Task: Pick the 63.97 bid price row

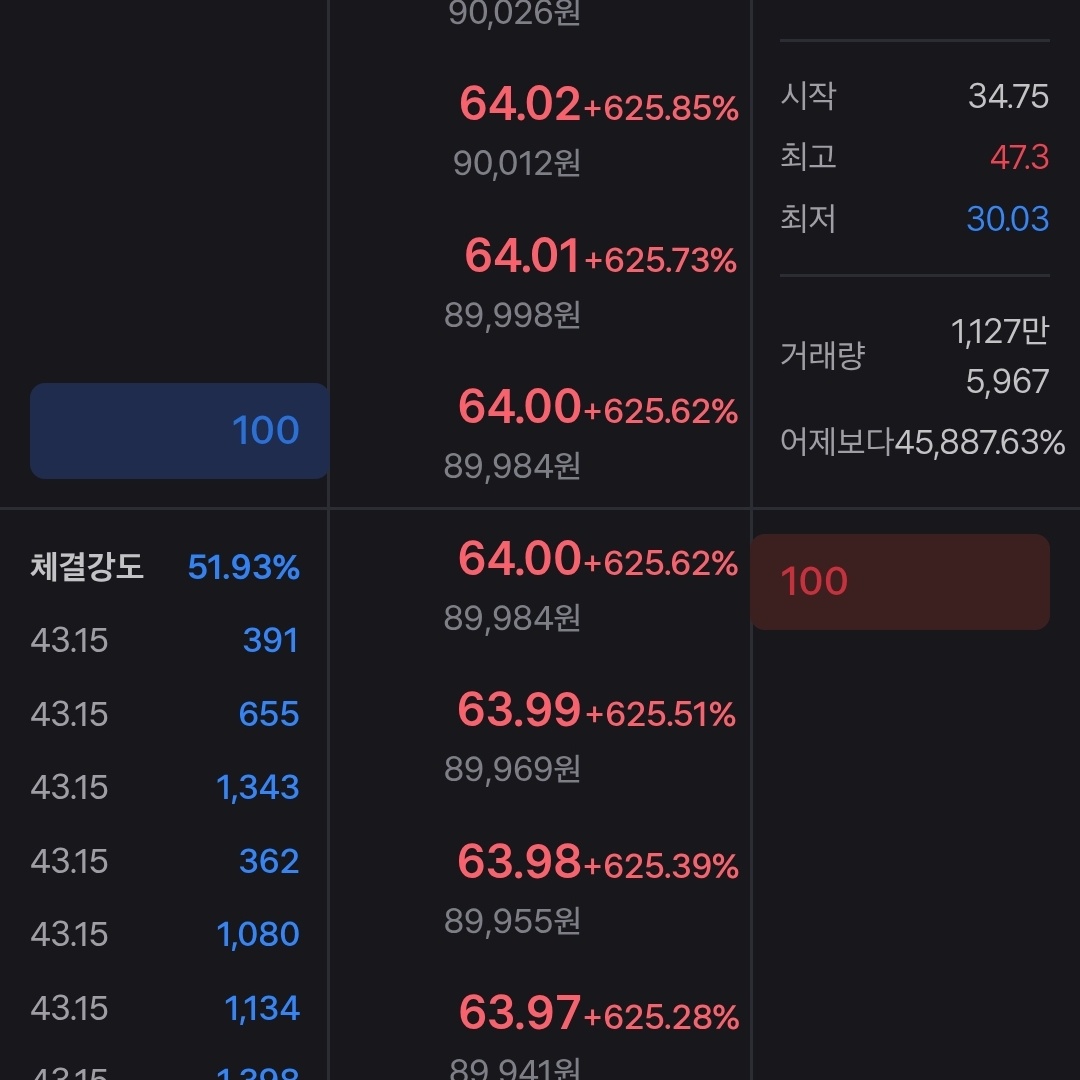Action: point(540,1030)
